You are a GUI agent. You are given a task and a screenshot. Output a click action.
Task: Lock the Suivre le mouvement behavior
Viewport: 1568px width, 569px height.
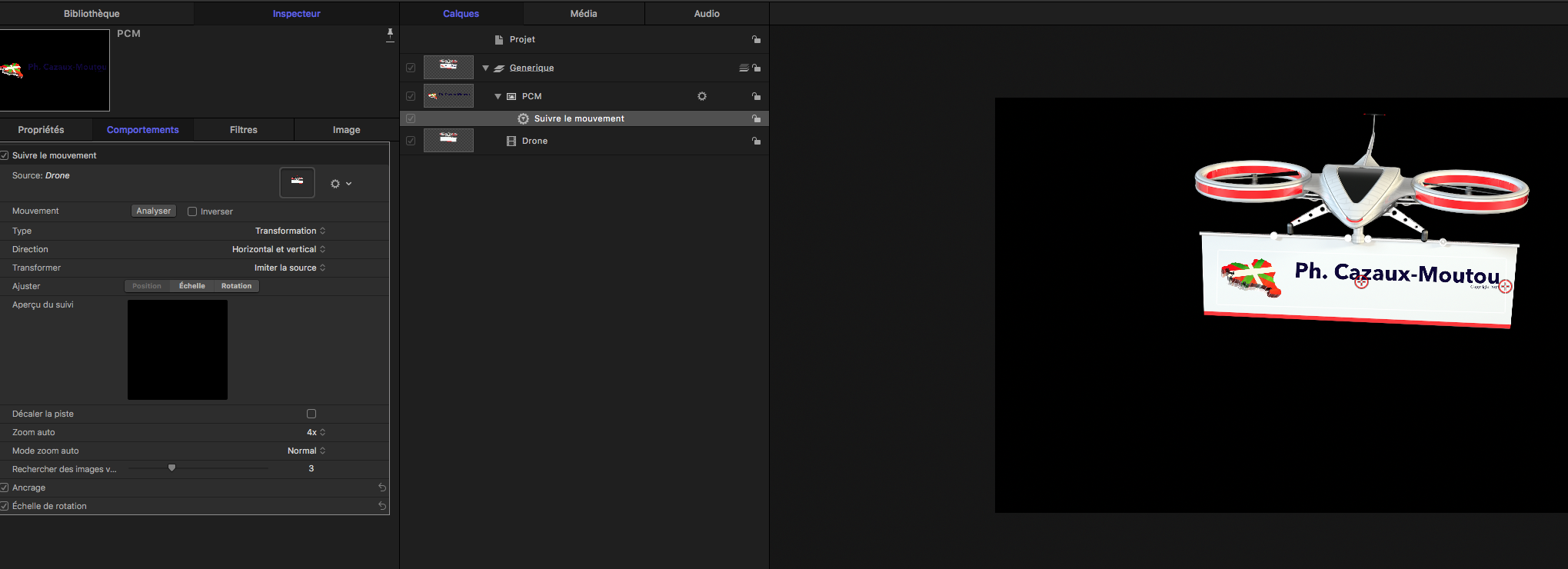click(756, 118)
